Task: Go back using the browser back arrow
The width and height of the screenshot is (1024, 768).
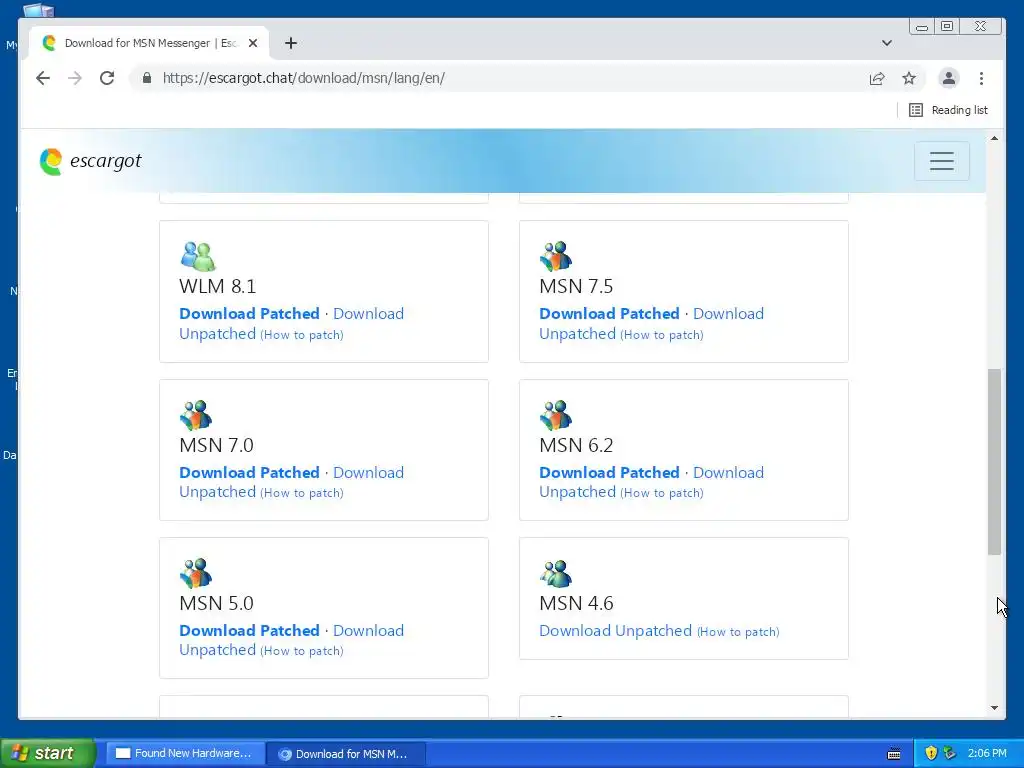Action: [x=43, y=78]
